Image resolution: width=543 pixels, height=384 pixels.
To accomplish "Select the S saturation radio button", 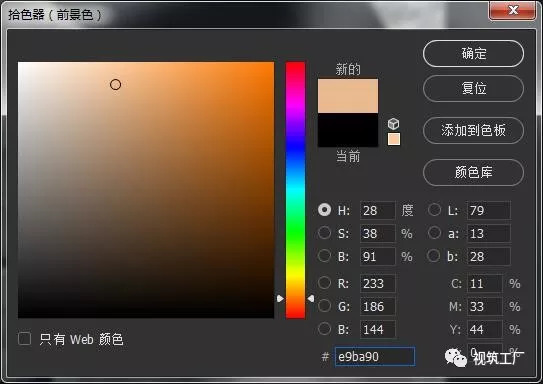I will point(324,233).
